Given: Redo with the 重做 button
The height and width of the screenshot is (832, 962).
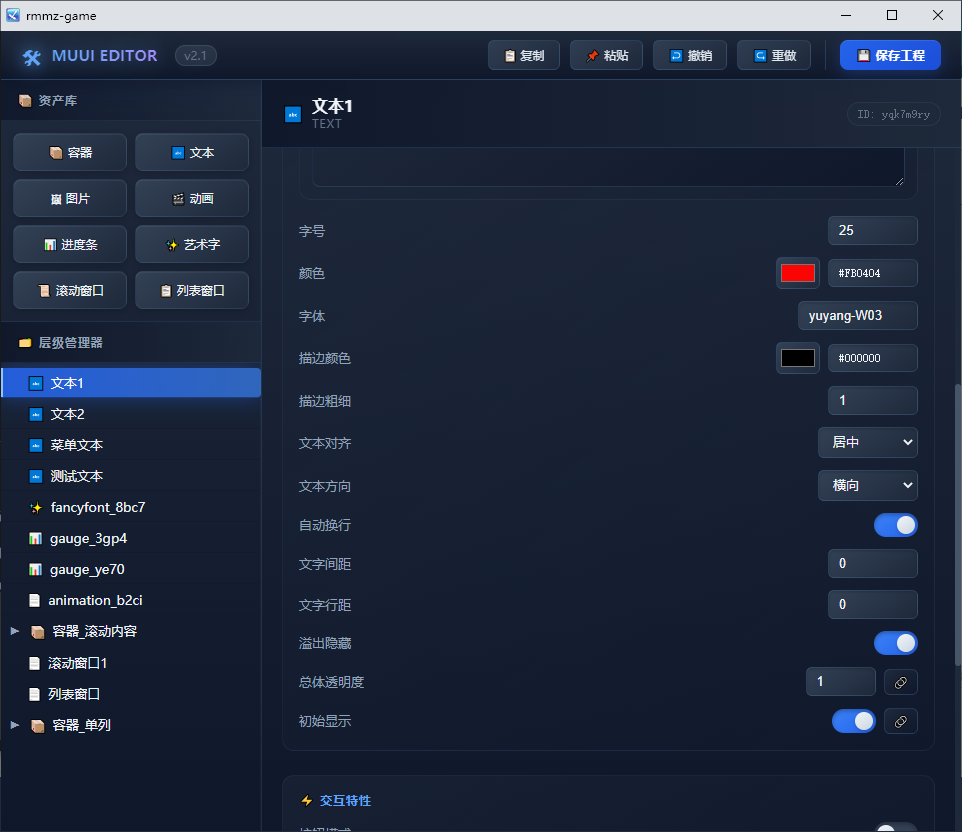Looking at the screenshot, I should click(774, 55).
